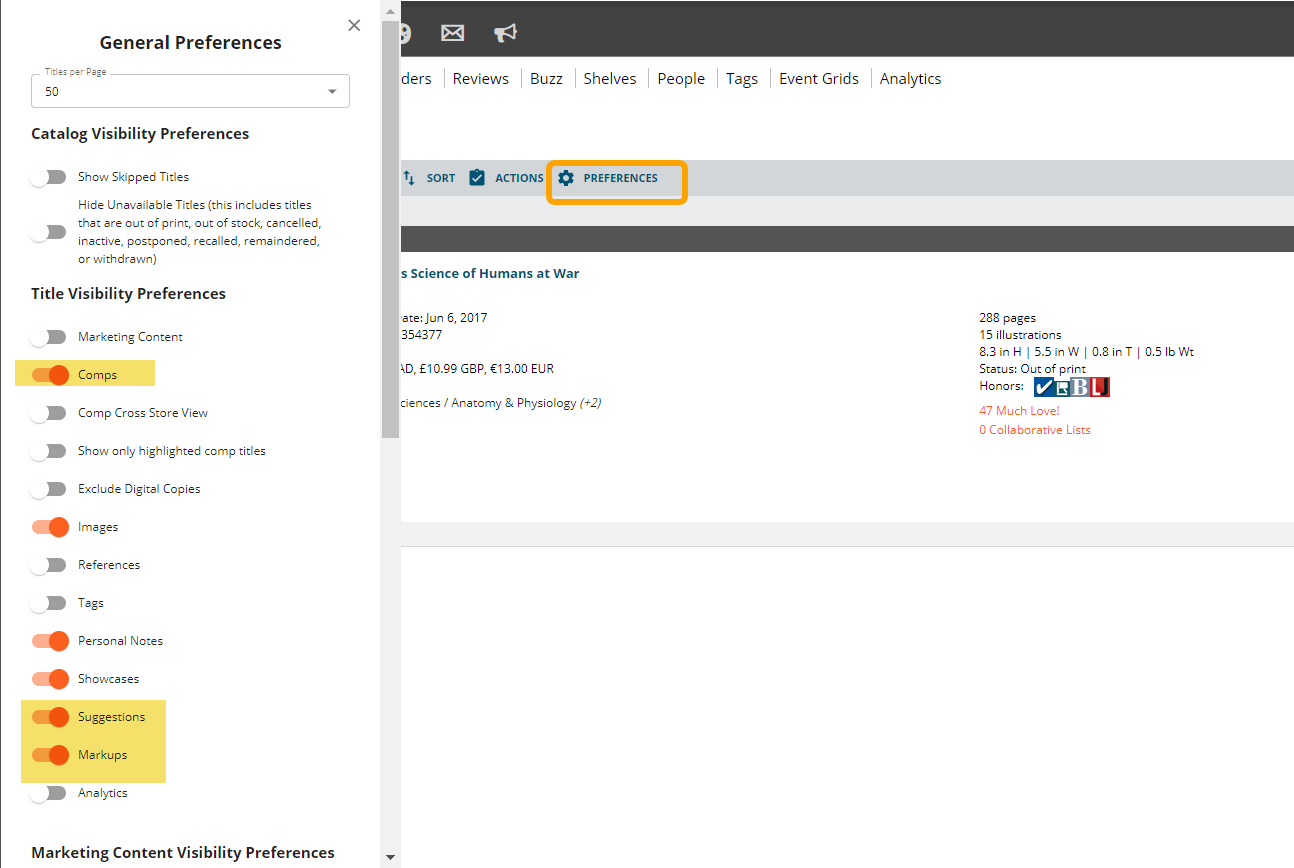Image resolution: width=1294 pixels, height=868 pixels.
Task: Enable the Analytics visibility switch
Action: pos(48,793)
